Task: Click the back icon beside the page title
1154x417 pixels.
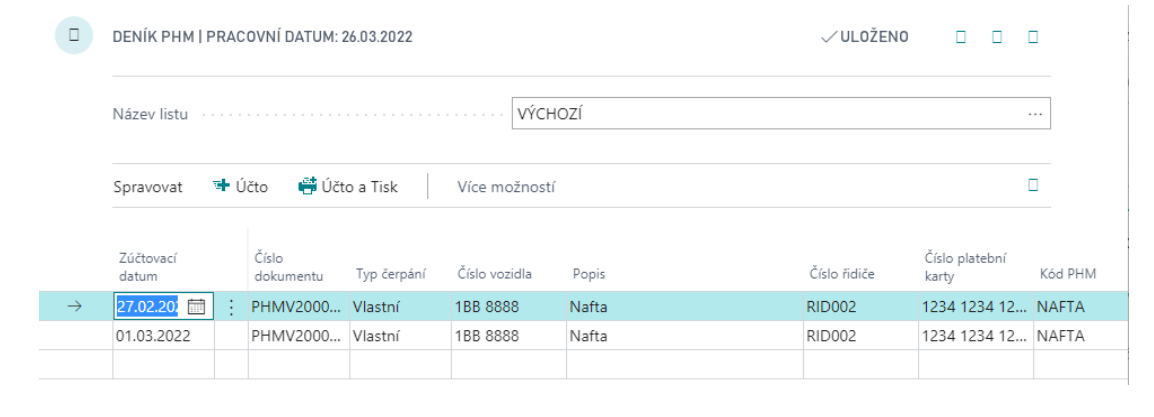Action: click(x=73, y=36)
